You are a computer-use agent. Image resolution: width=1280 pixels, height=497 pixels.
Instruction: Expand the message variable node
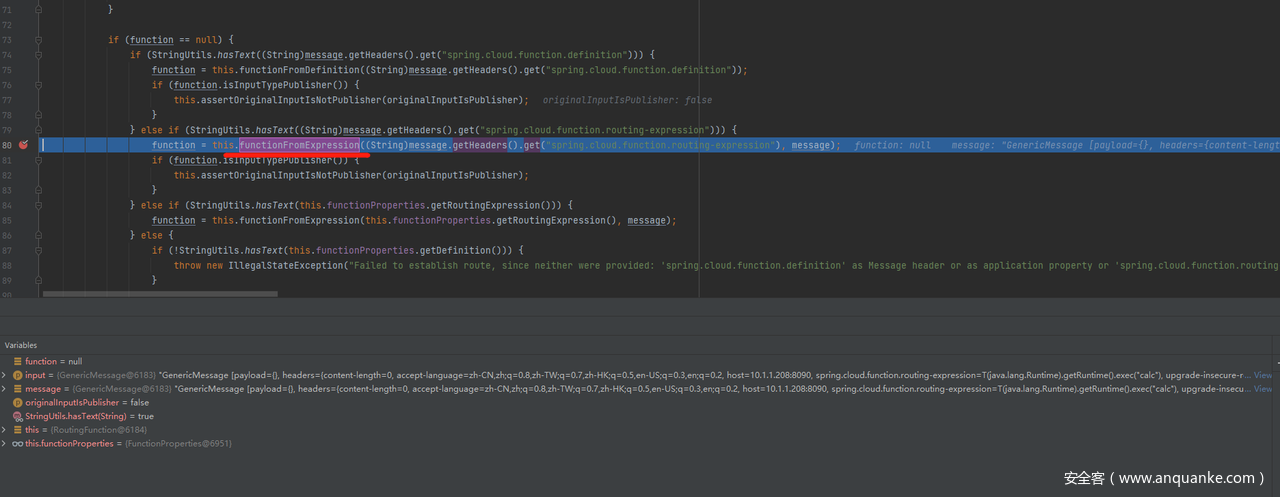5,389
